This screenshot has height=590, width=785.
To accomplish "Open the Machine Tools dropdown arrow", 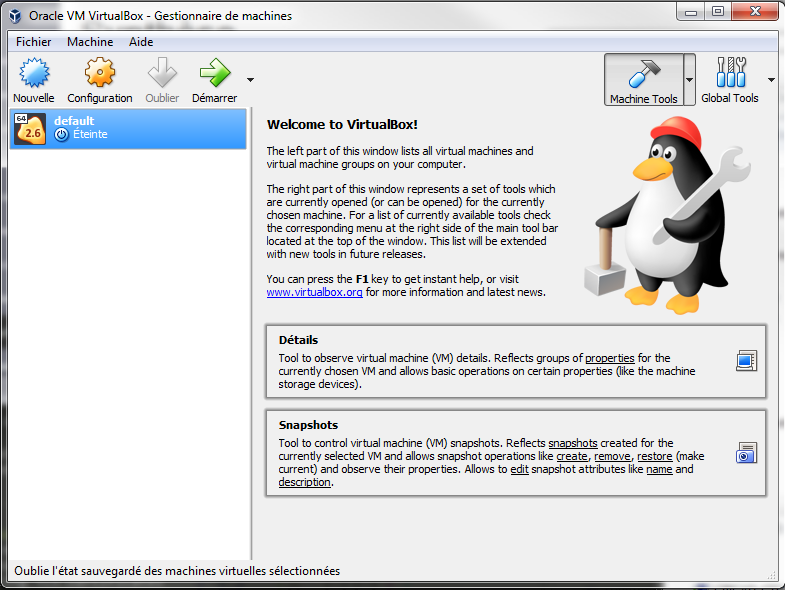I will [x=689, y=80].
